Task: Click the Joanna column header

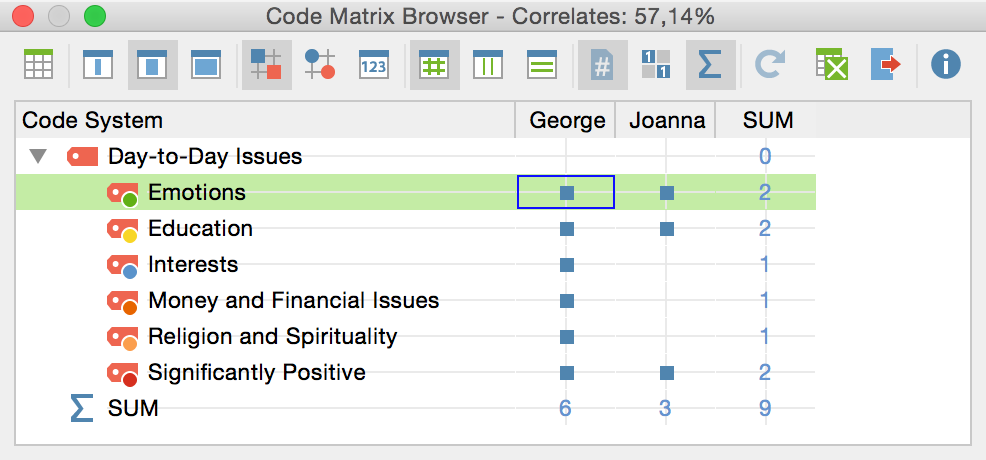Action: click(667, 121)
